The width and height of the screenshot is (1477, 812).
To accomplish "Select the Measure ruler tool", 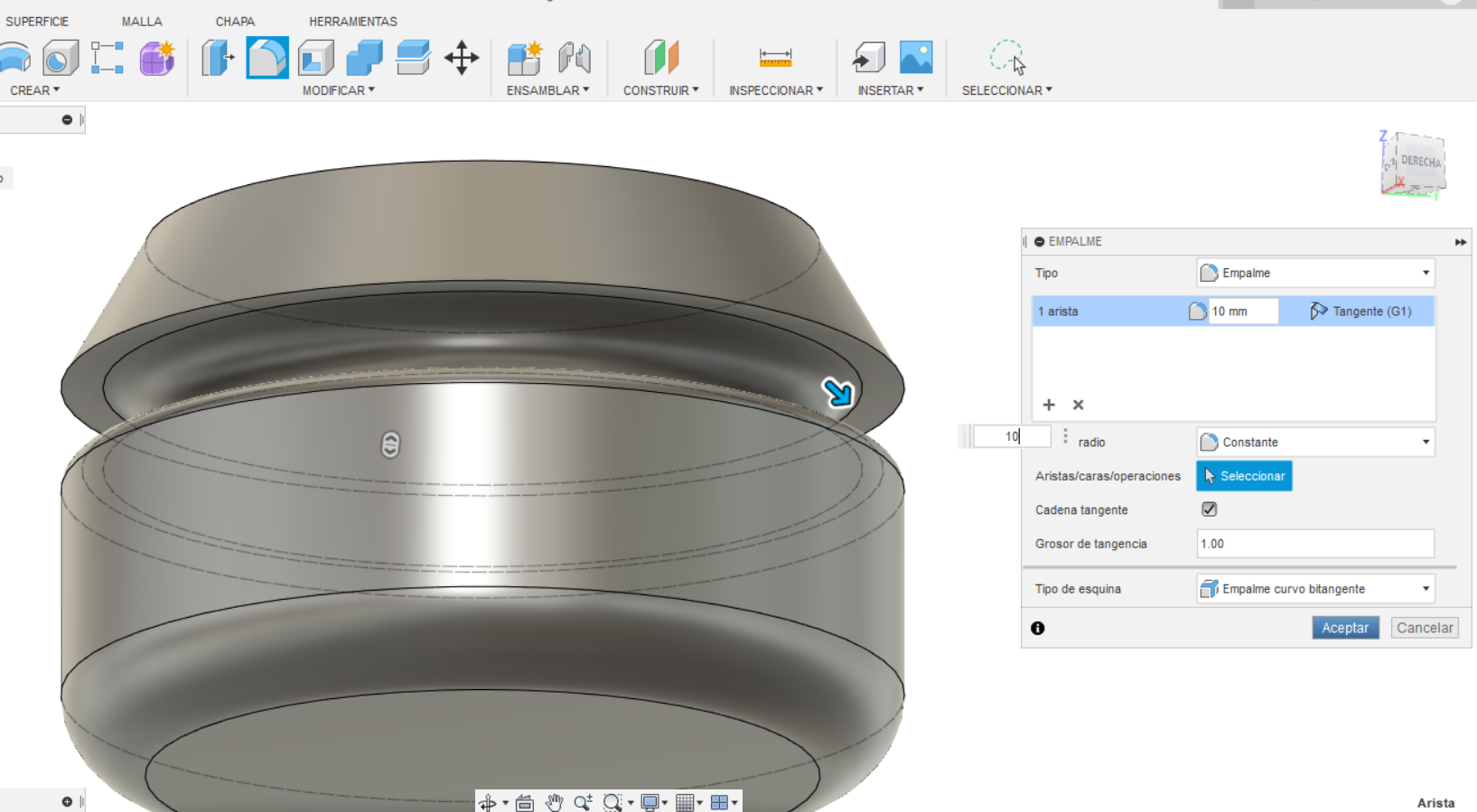I will 775,59.
